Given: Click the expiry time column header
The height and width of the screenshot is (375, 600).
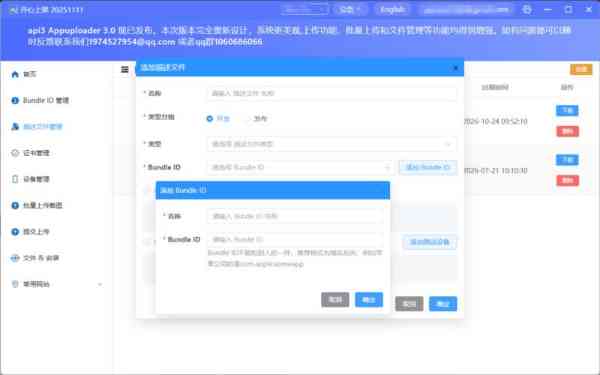Looking at the screenshot, I should 495,88.
